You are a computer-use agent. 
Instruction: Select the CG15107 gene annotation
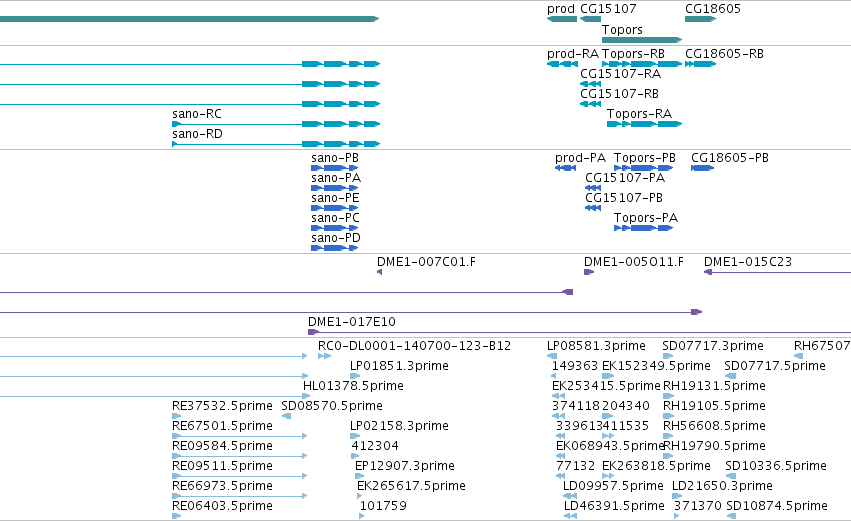[x=590, y=19]
